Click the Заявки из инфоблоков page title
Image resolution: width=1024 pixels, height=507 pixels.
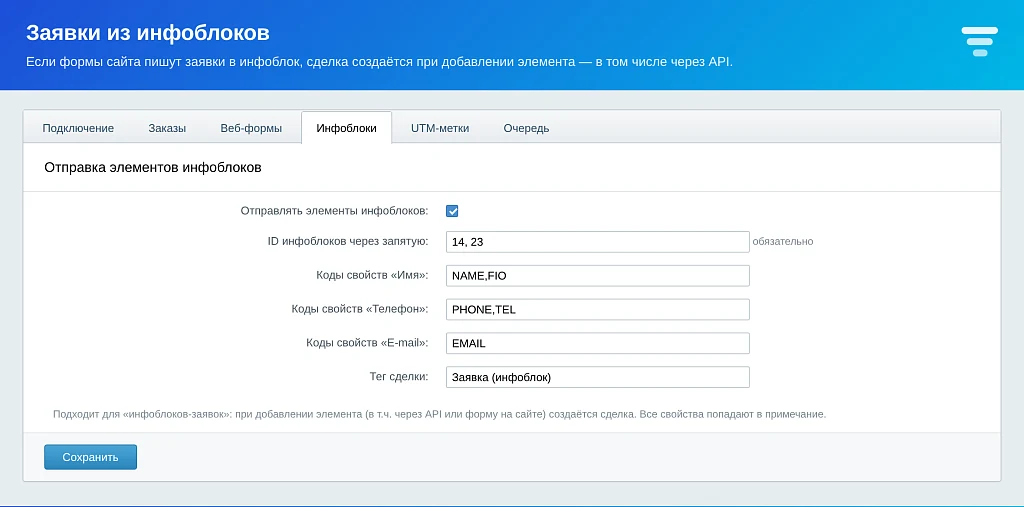148,32
